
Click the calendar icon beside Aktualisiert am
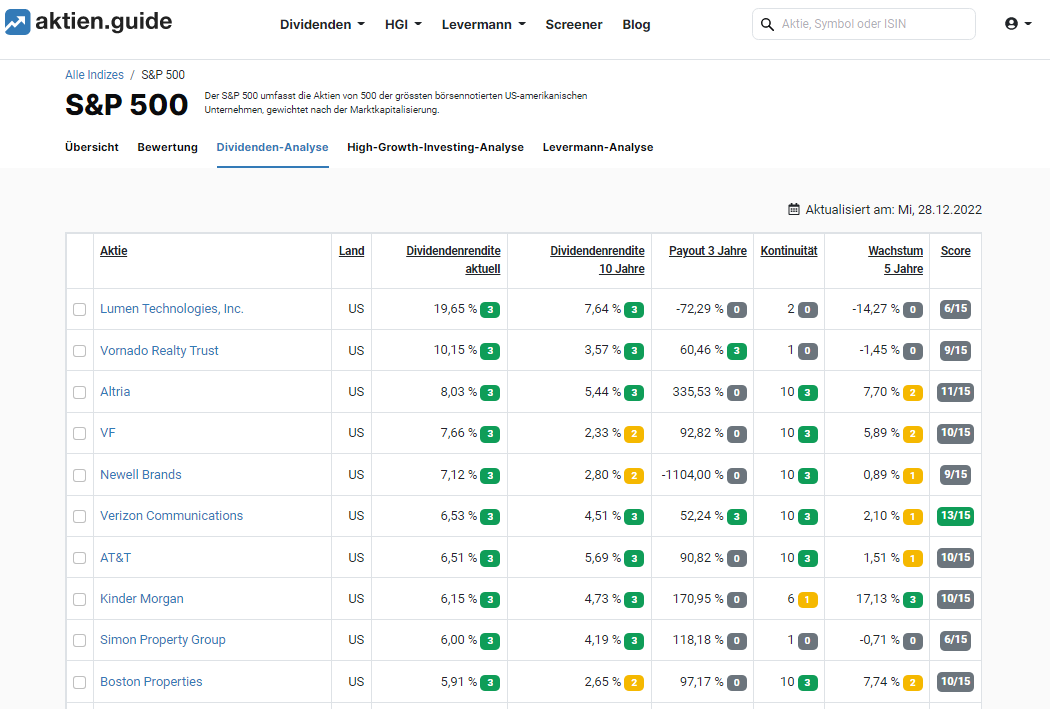[794, 210]
